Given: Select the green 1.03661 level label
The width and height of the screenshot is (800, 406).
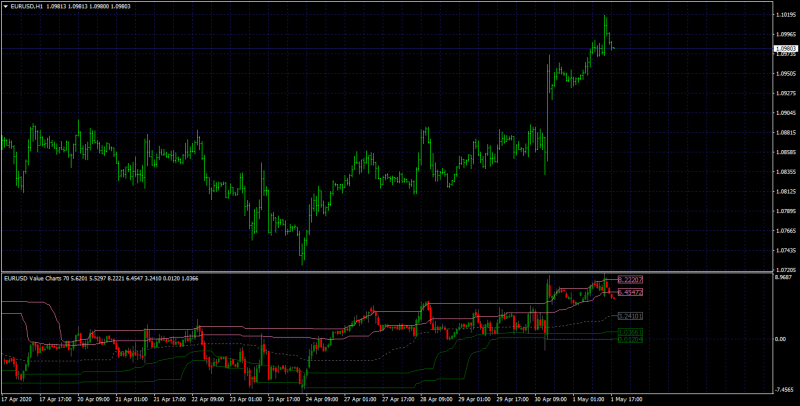Looking at the screenshot, I should (x=630, y=333).
